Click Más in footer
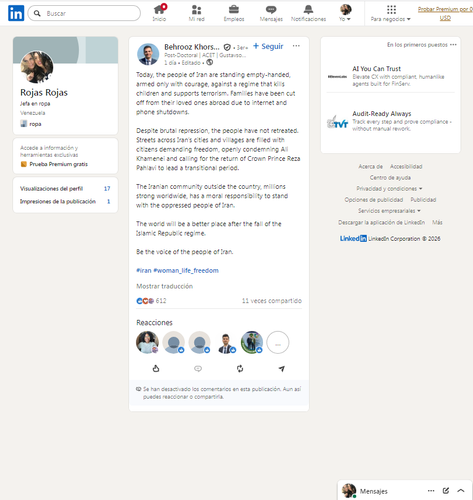The height and width of the screenshot is (500, 473). tap(437, 222)
